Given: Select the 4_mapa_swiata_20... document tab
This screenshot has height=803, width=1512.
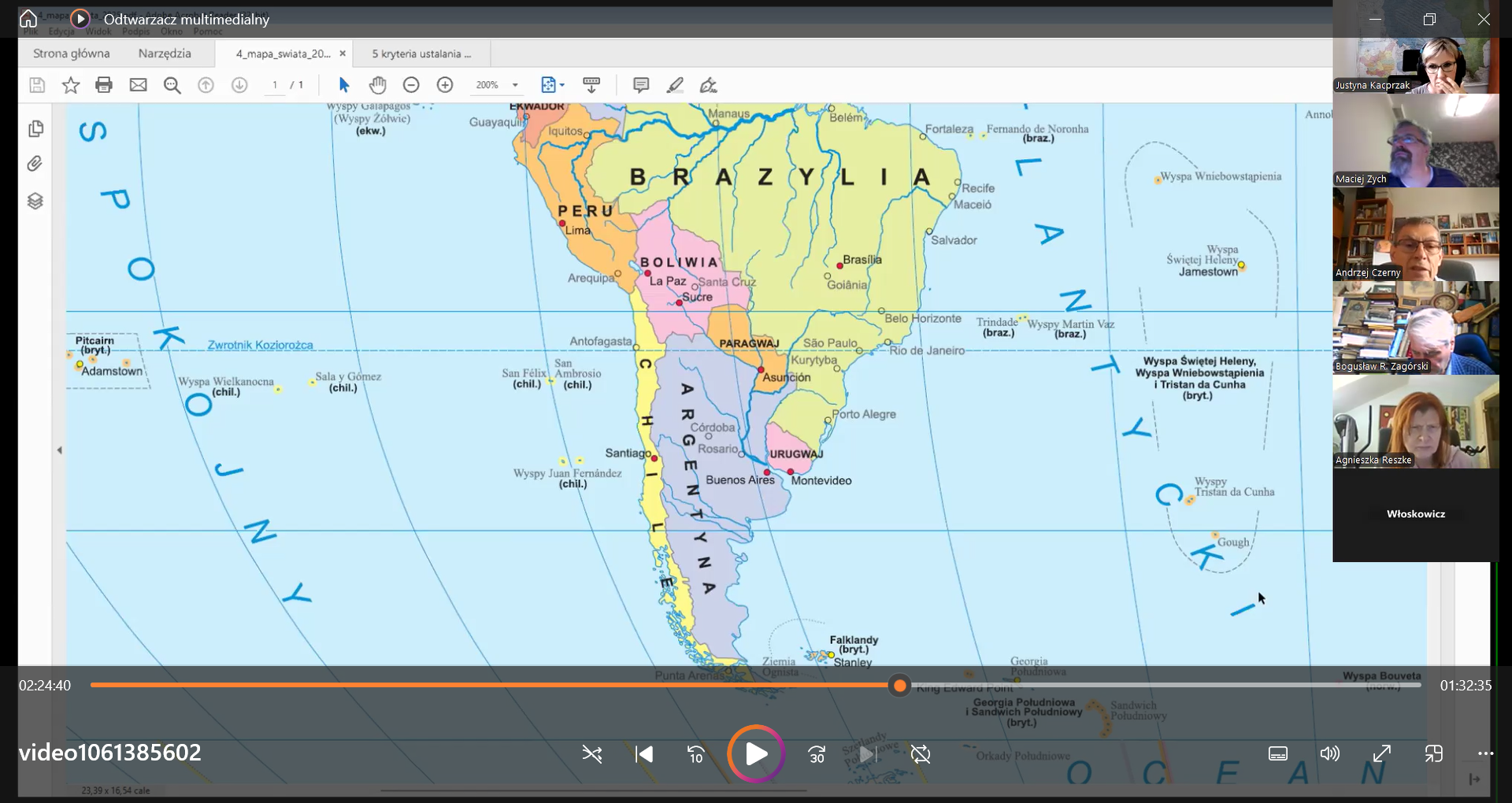Looking at the screenshot, I should click(x=283, y=54).
